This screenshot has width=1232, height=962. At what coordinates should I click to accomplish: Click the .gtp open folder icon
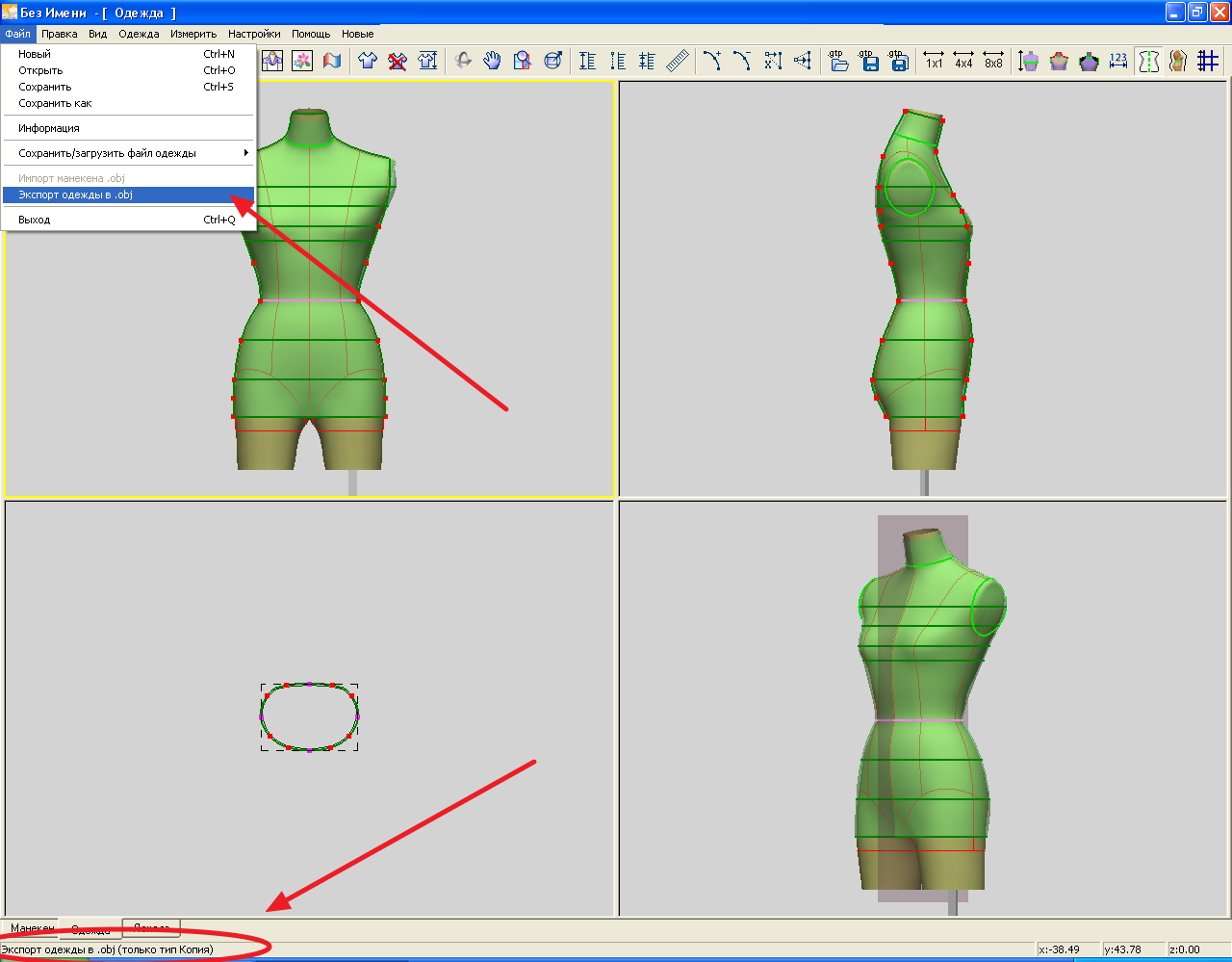pyautogui.click(x=838, y=61)
